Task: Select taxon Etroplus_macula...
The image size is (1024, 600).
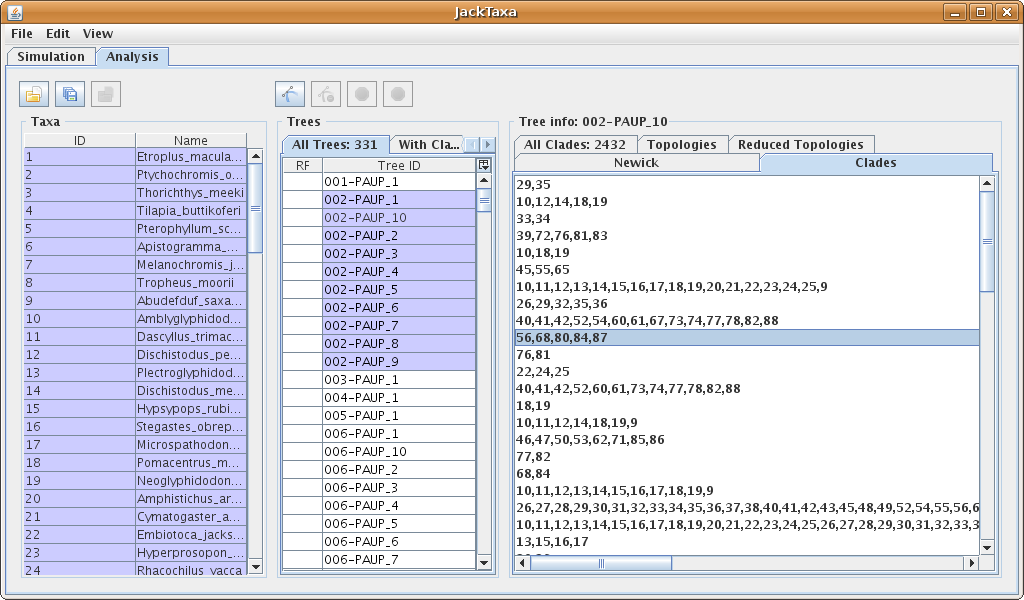Action: pyautogui.click(x=191, y=157)
